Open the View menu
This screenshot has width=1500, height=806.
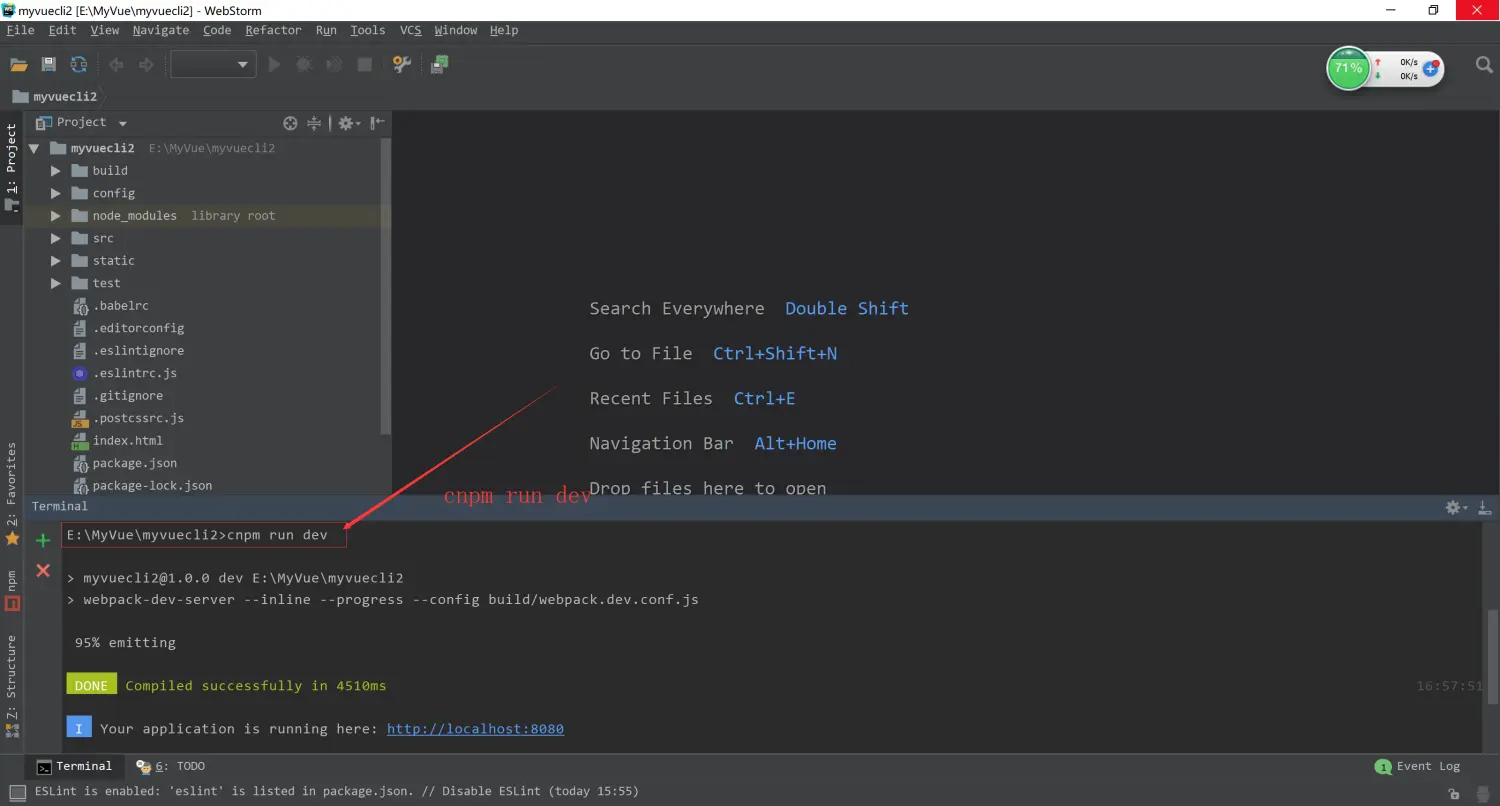(104, 30)
